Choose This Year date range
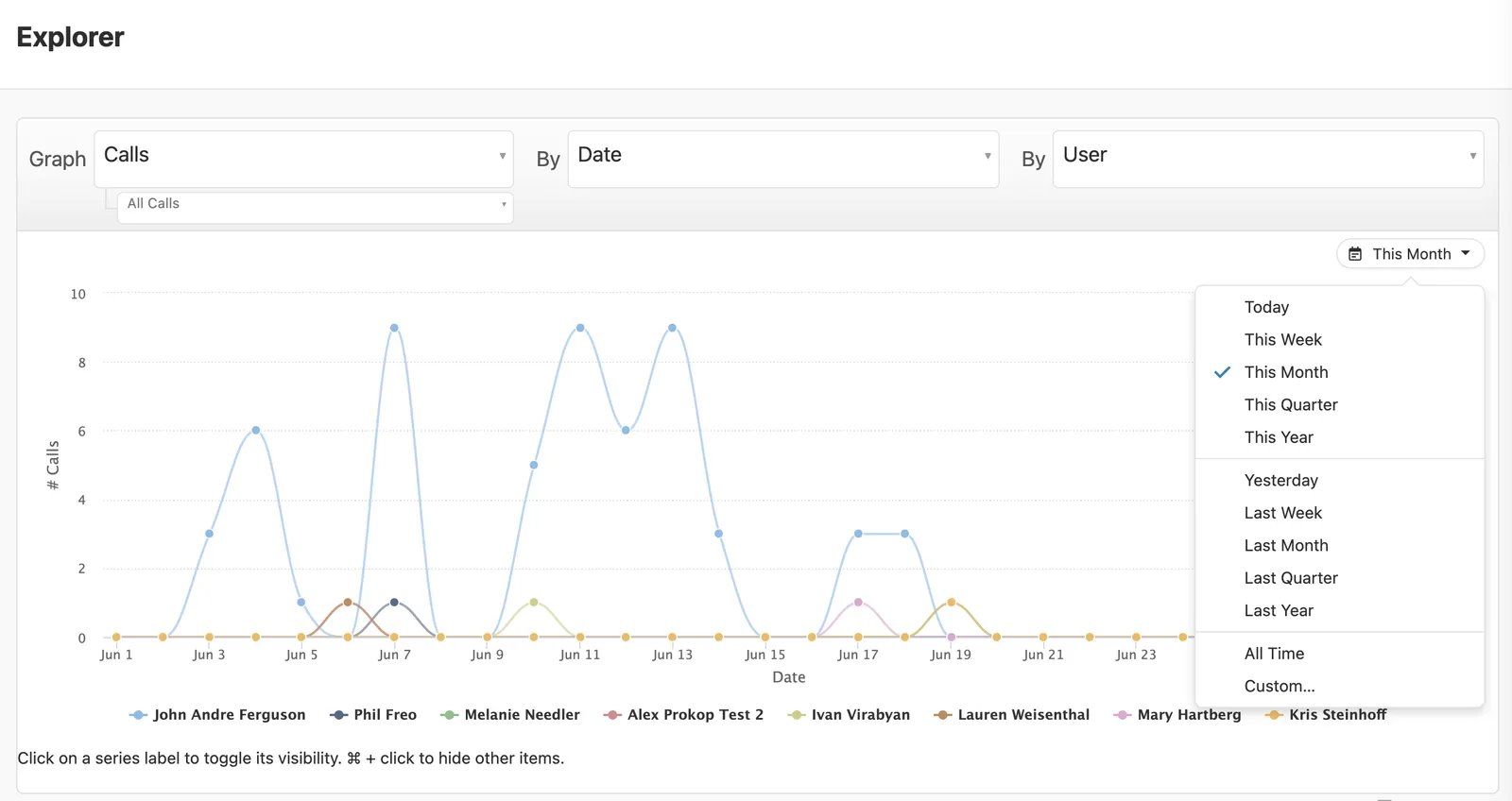This screenshot has height=801, width=1512. [x=1340, y=437]
